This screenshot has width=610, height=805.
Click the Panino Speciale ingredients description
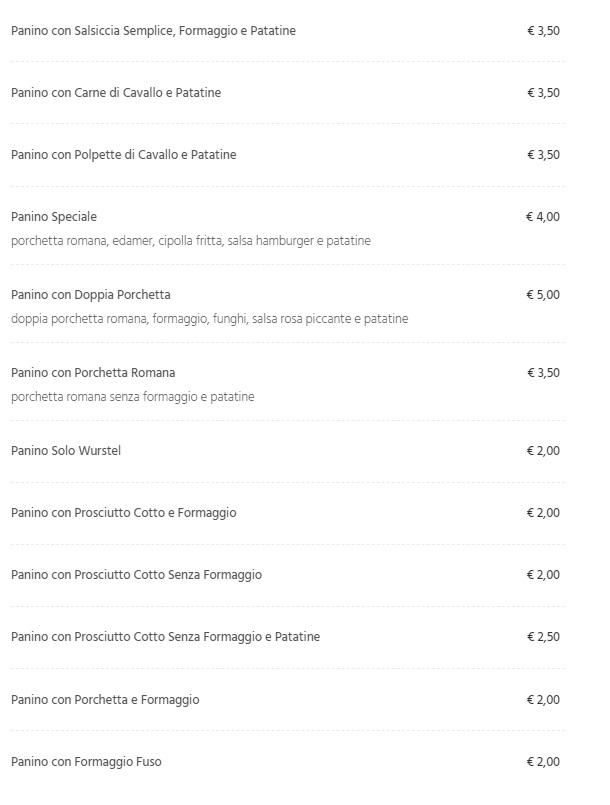191,241
